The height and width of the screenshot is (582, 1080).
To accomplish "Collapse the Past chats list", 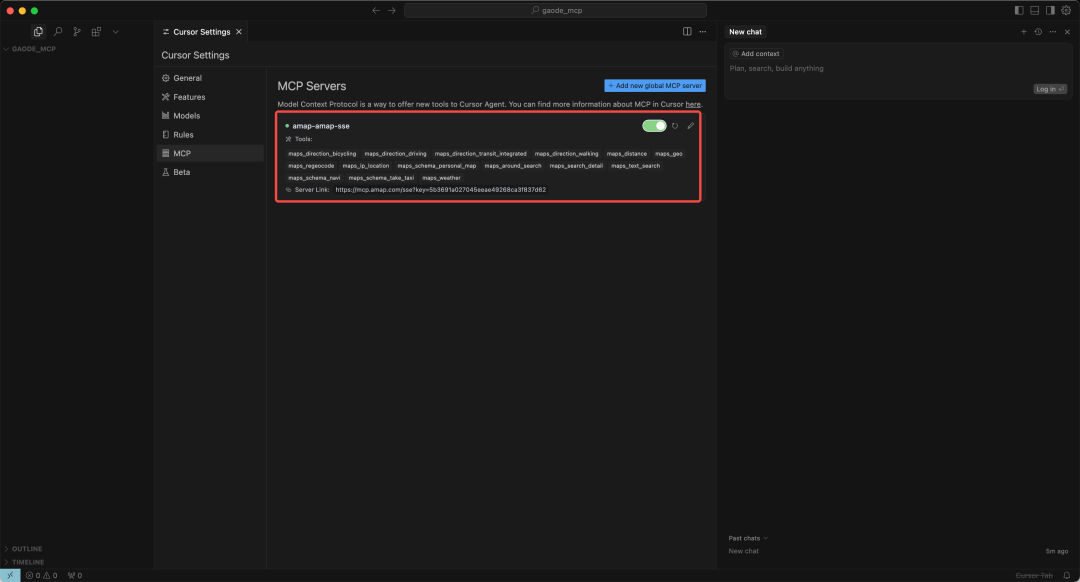I will [749, 538].
